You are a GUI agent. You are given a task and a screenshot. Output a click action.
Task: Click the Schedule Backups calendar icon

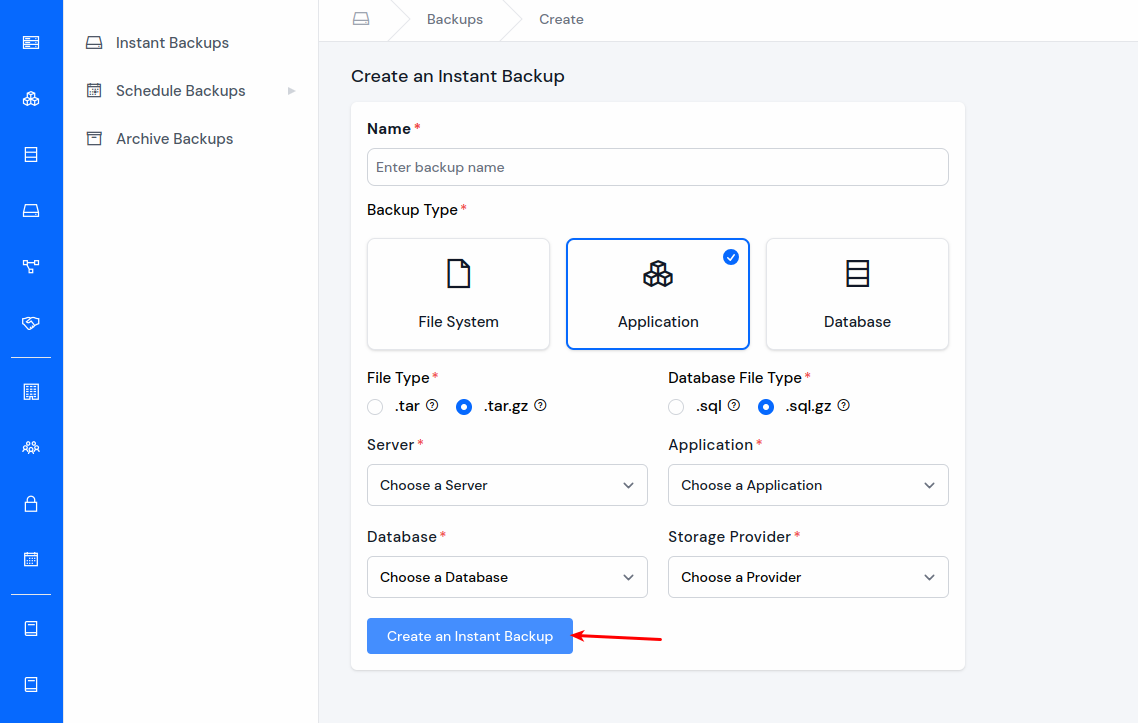click(94, 91)
